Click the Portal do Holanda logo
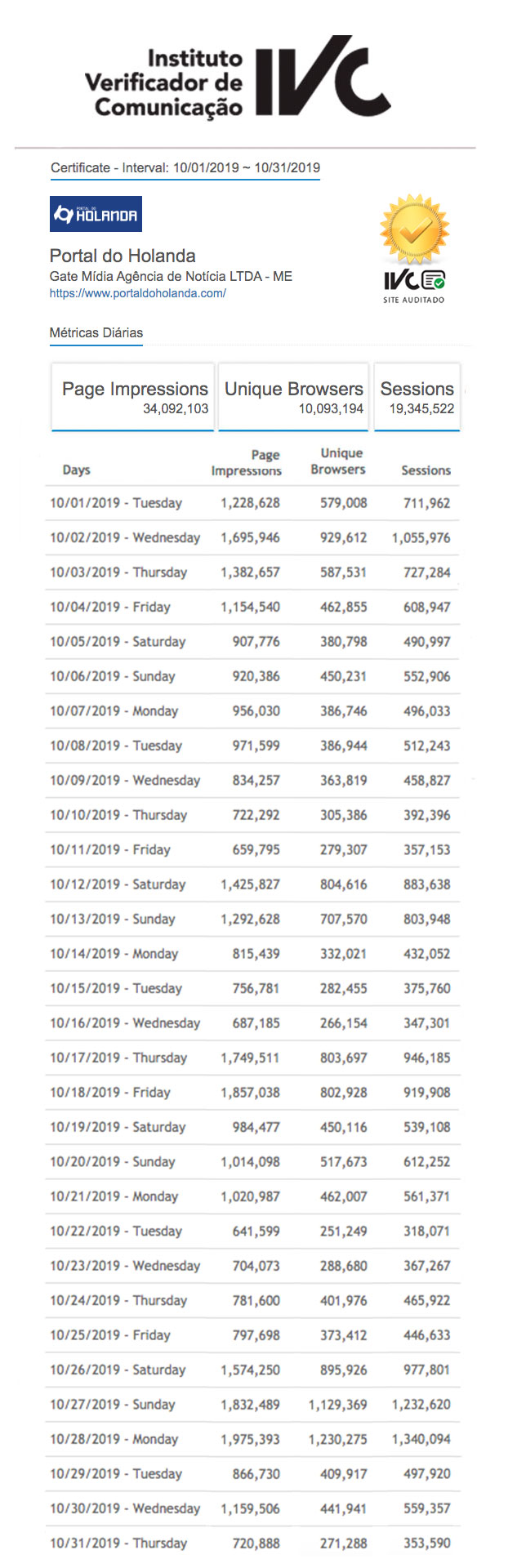517x1568 pixels. pos(96,214)
